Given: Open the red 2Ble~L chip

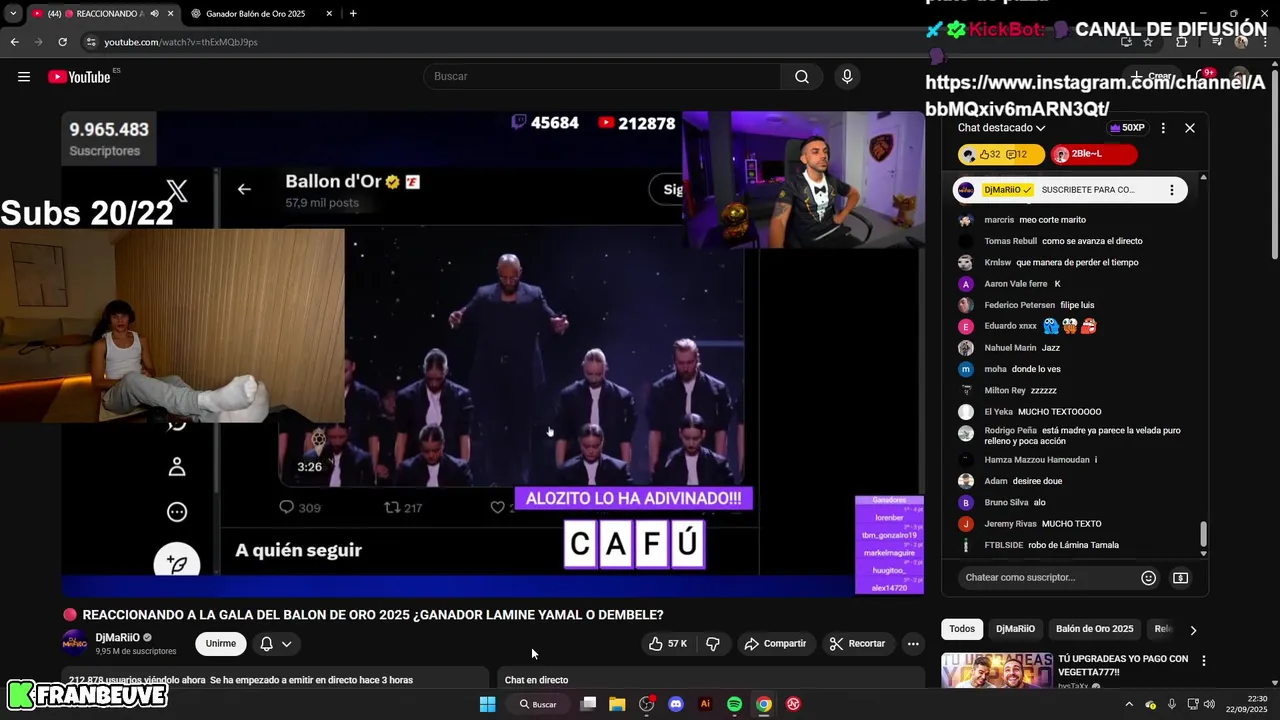Looking at the screenshot, I should pyautogui.click(x=1093, y=155).
